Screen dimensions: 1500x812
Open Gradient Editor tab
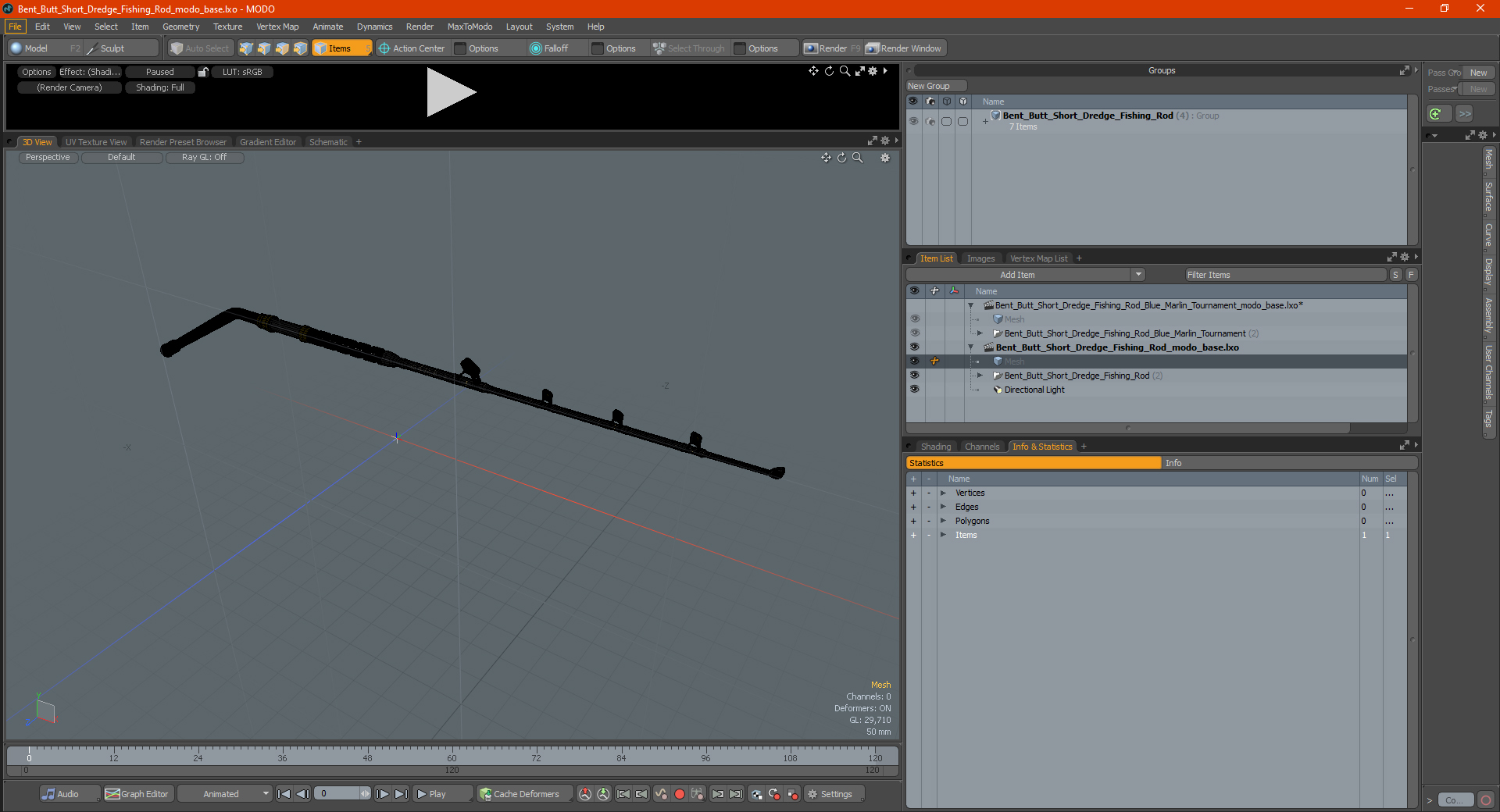268,142
